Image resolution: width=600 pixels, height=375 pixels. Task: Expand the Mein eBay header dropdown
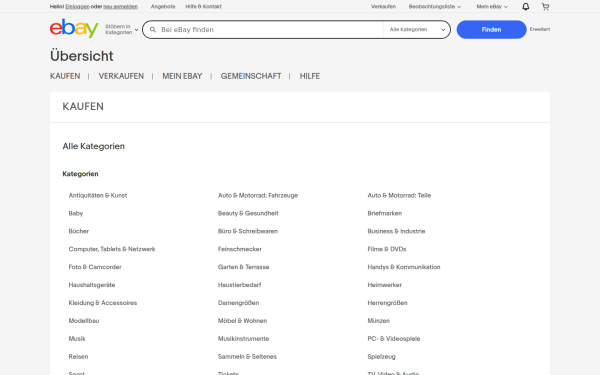pyautogui.click(x=492, y=7)
